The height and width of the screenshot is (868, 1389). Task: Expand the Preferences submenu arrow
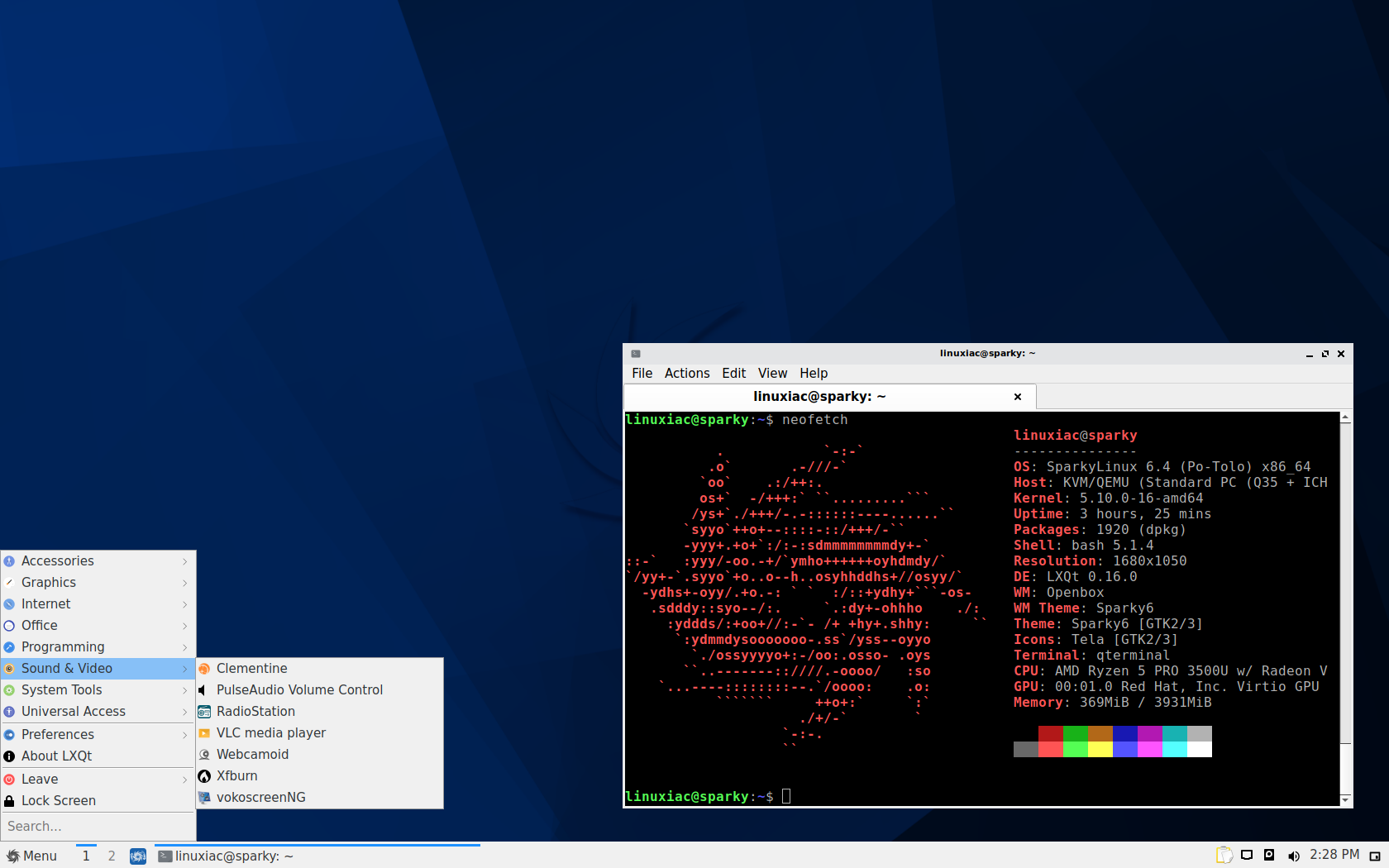click(x=185, y=735)
